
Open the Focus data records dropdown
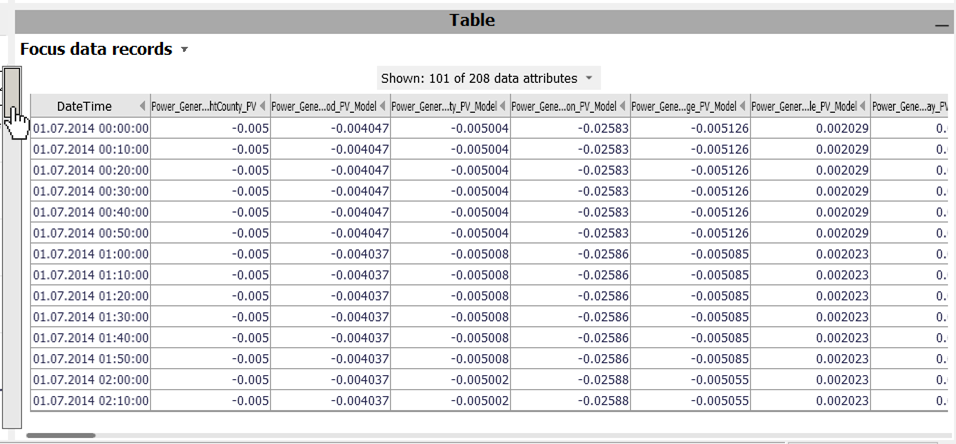pos(184,50)
